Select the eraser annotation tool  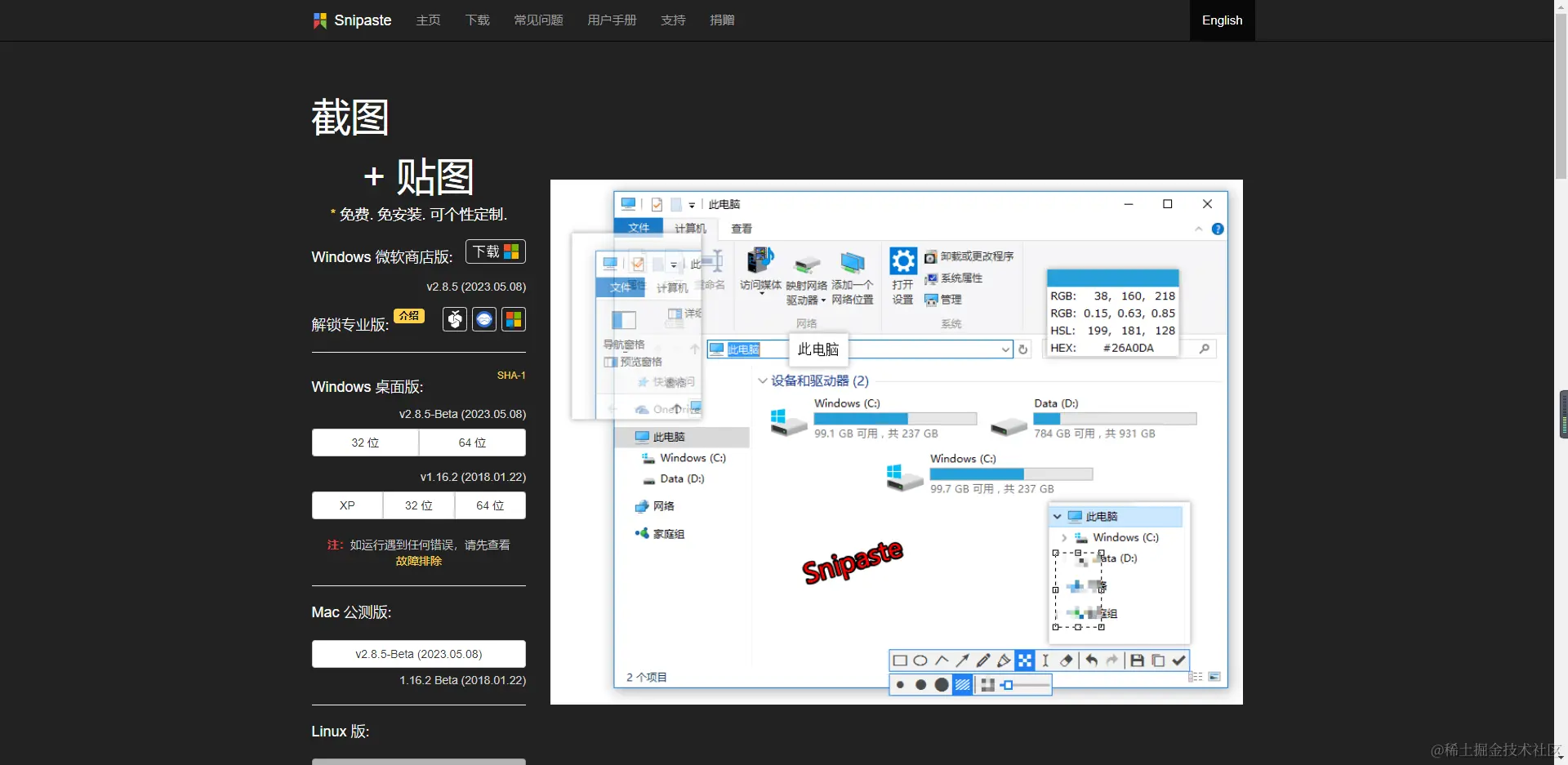click(1067, 660)
